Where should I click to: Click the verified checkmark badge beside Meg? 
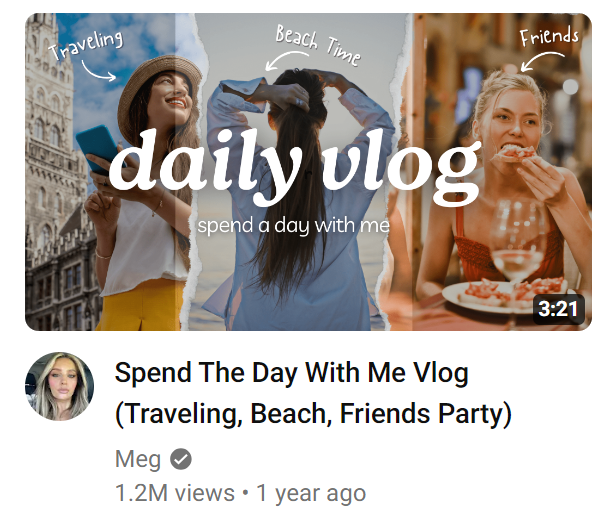coord(181,459)
